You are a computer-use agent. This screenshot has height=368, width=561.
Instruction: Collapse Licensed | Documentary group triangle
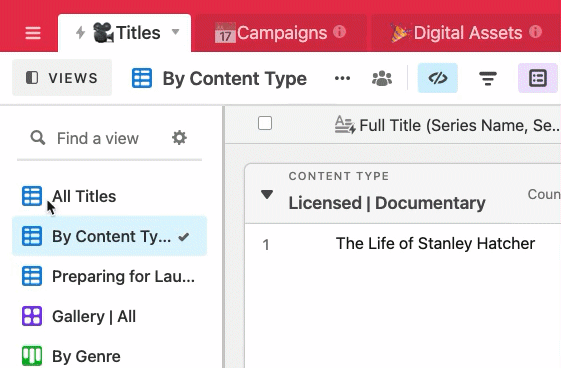[x=267, y=195]
